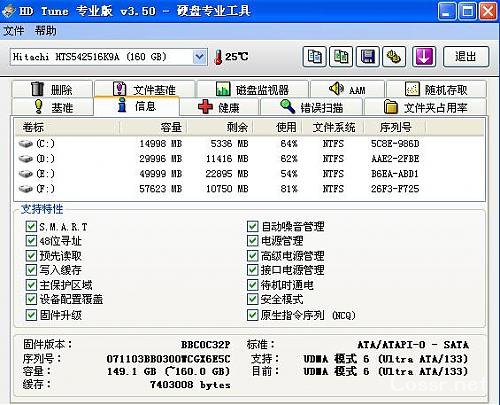Screen dimensions: 500x405
Task: Click the 使用 column header
Action: point(277,127)
